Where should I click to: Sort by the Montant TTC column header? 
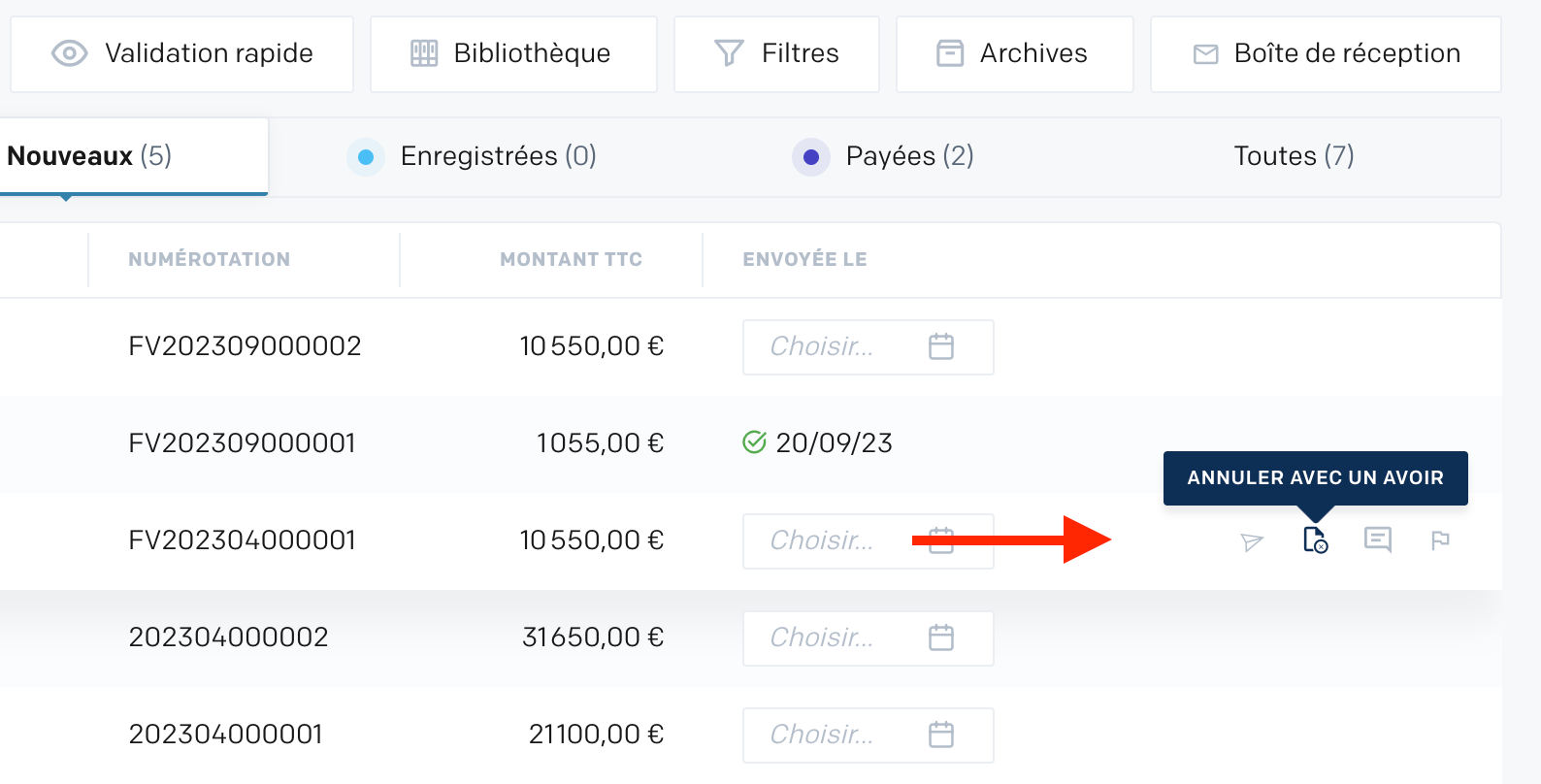pyautogui.click(x=571, y=259)
